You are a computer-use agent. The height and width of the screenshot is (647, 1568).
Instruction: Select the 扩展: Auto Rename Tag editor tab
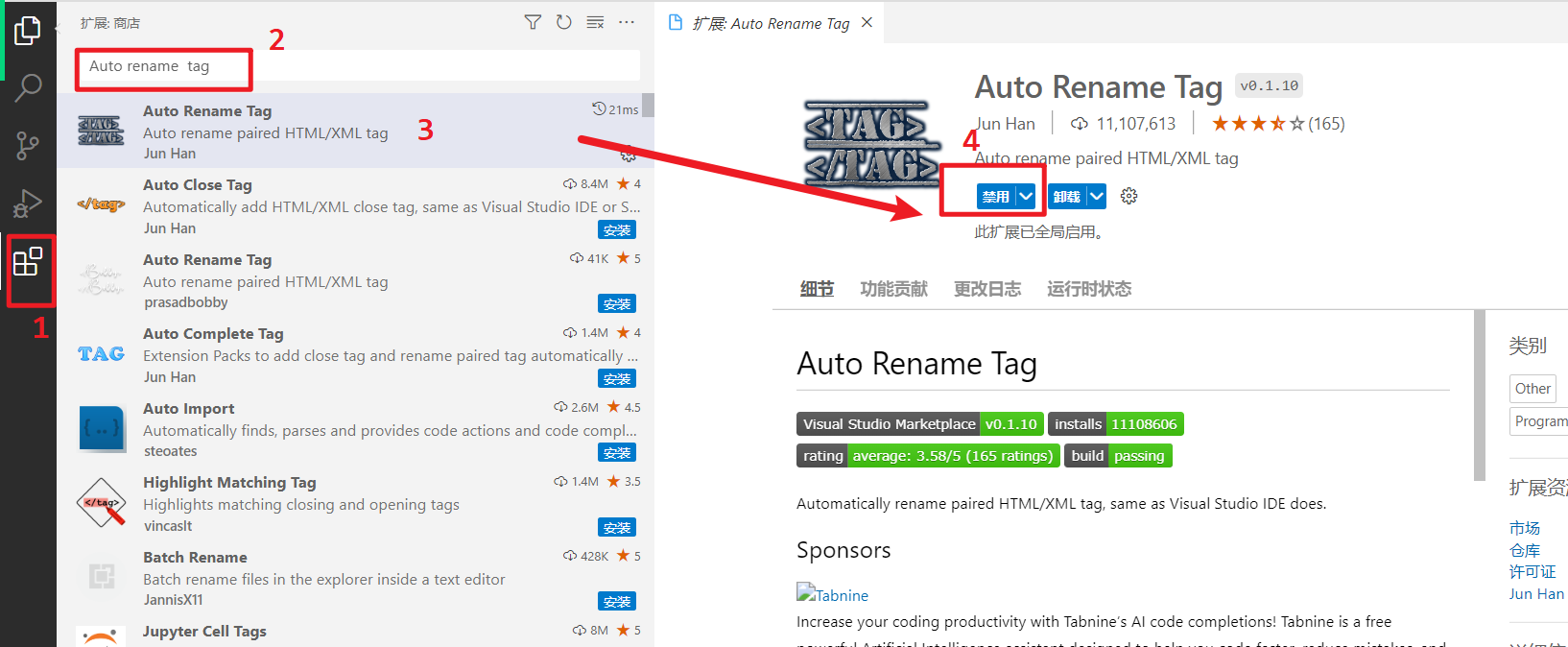point(771,23)
